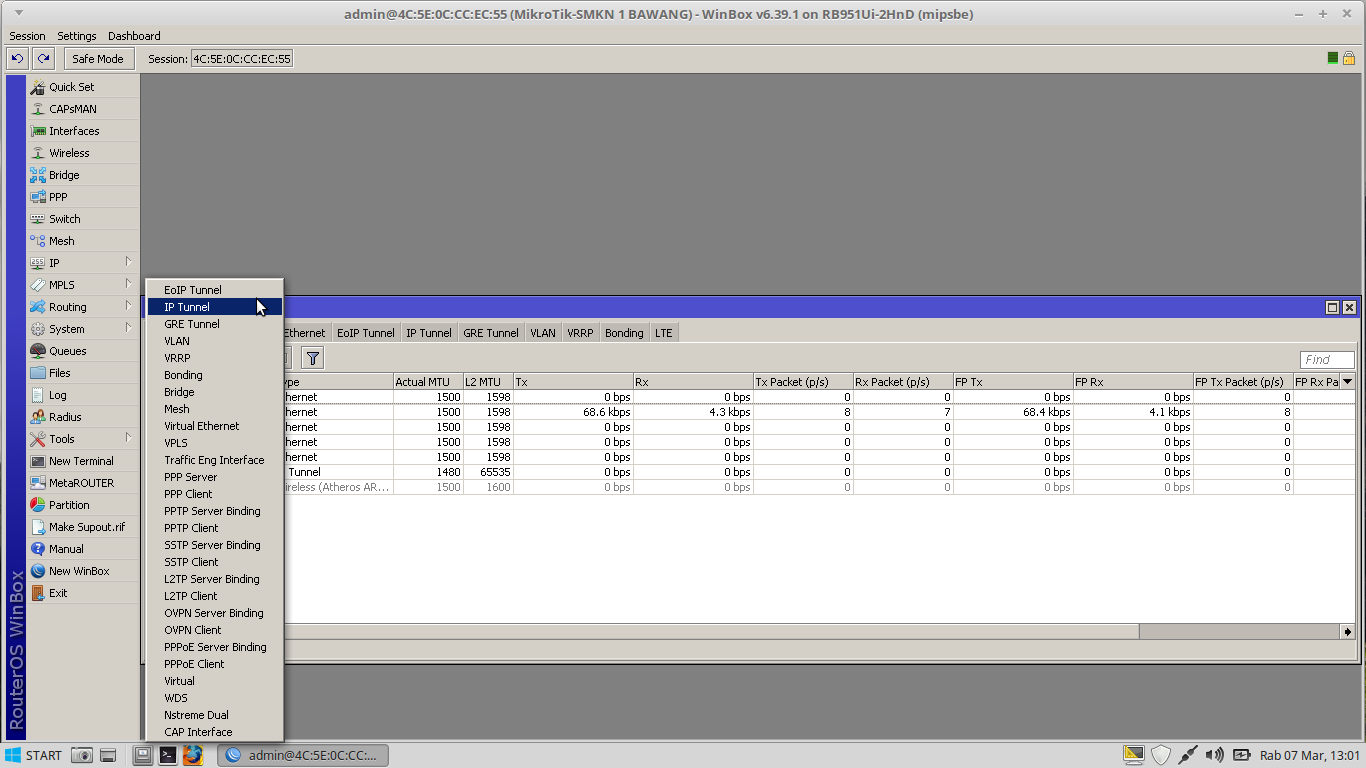Open the terminal icon in the taskbar
The width and height of the screenshot is (1366, 768).
[x=168, y=755]
